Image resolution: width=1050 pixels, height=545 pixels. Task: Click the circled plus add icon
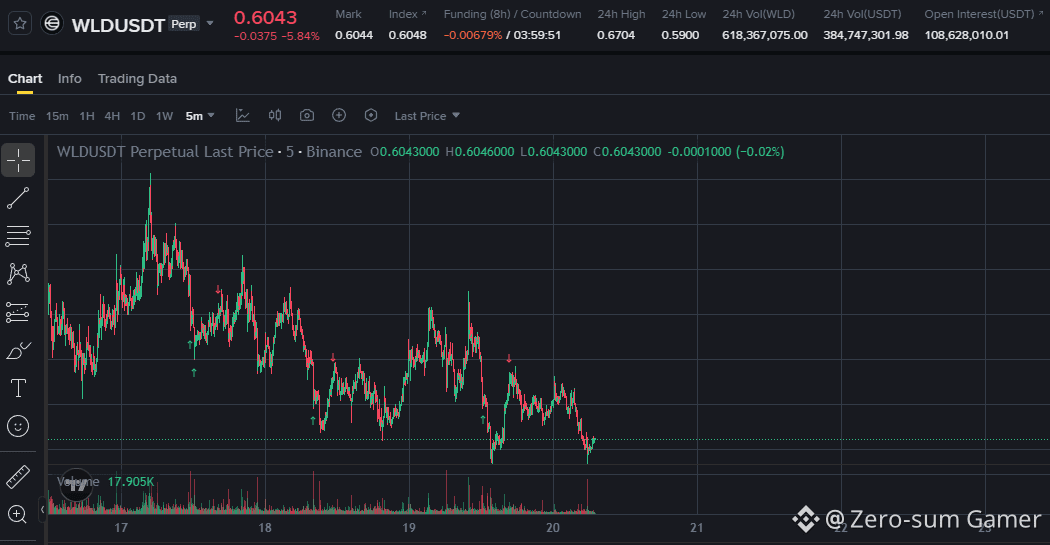[339, 115]
